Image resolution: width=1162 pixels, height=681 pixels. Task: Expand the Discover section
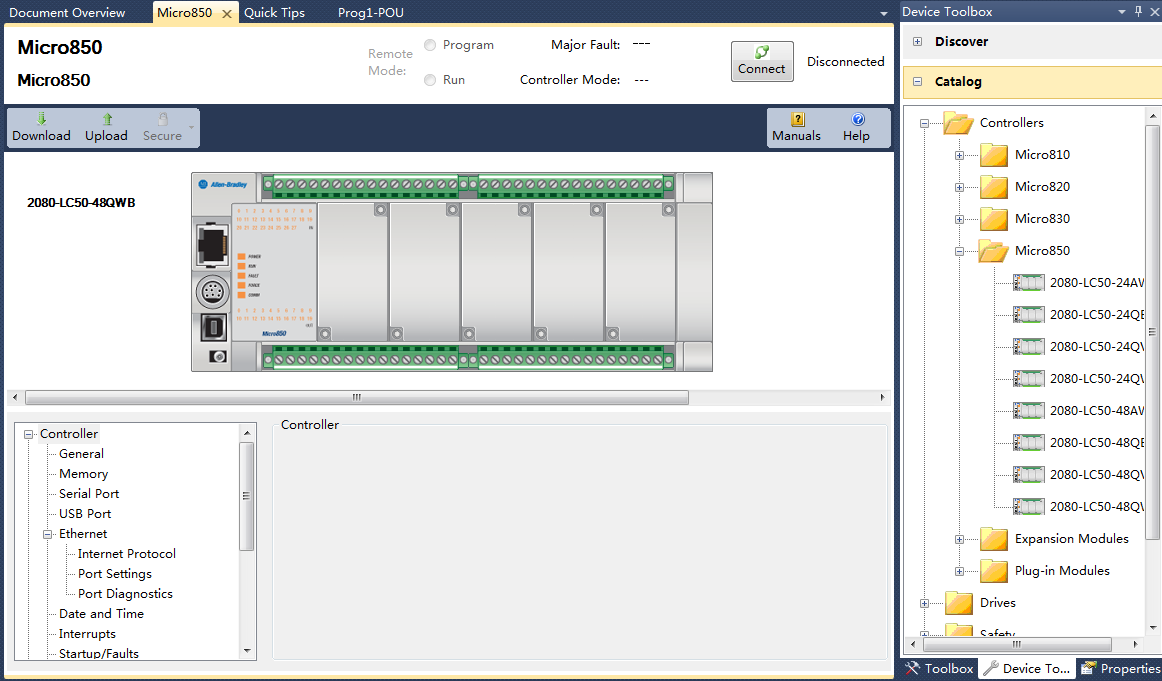(x=918, y=42)
